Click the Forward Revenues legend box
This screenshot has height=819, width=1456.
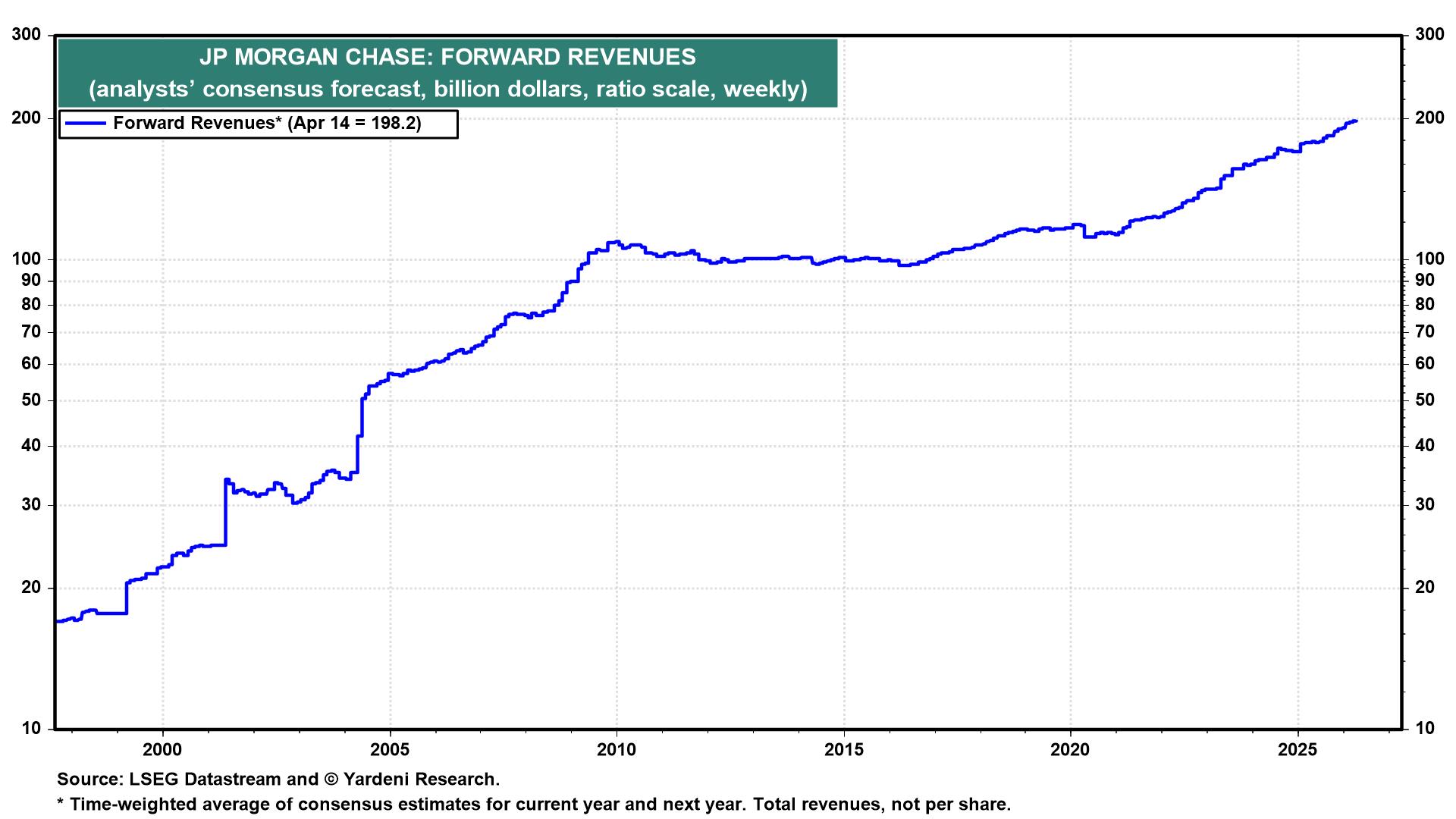pyautogui.click(x=259, y=124)
